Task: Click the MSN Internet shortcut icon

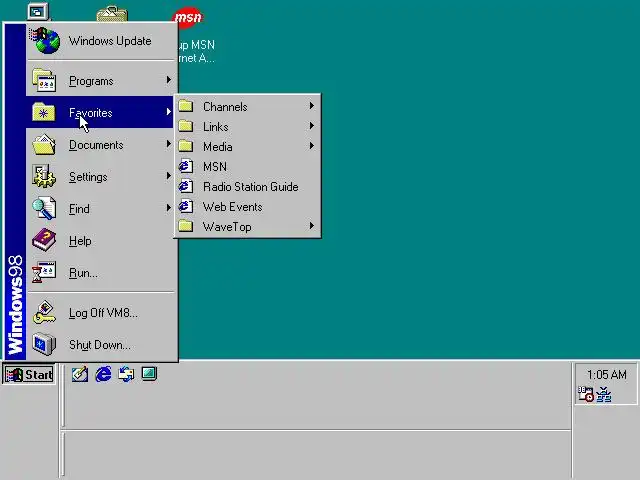Action: [x=186, y=166]
